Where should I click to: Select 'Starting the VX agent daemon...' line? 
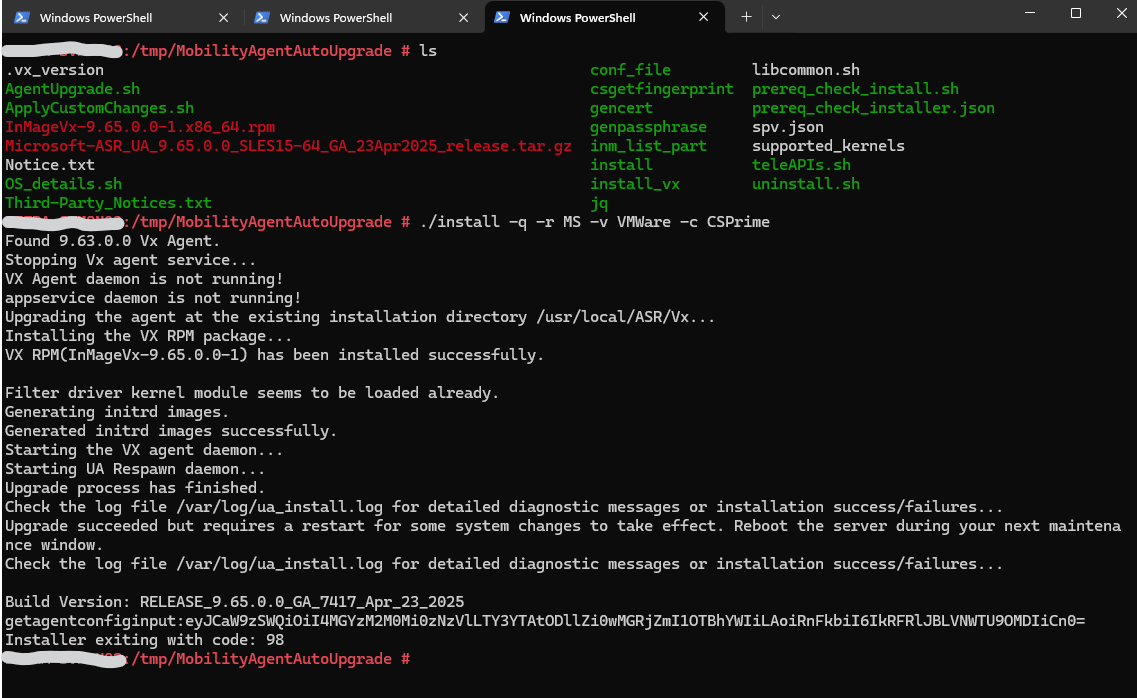[x=144, y=449]
